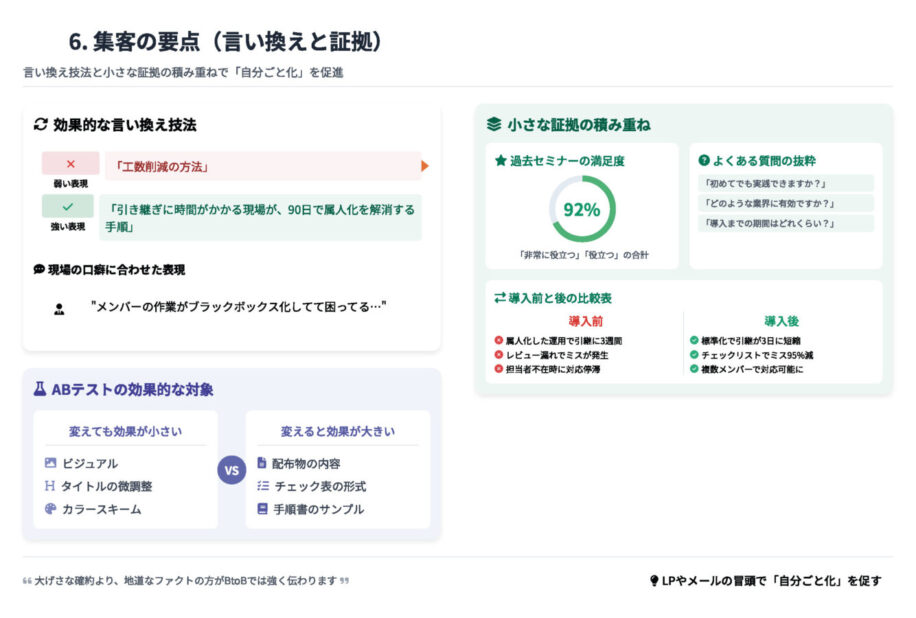916x618 pixels.
Task: Click the refresh icon beside 効果的な言い換え技法
Action: 41,125
